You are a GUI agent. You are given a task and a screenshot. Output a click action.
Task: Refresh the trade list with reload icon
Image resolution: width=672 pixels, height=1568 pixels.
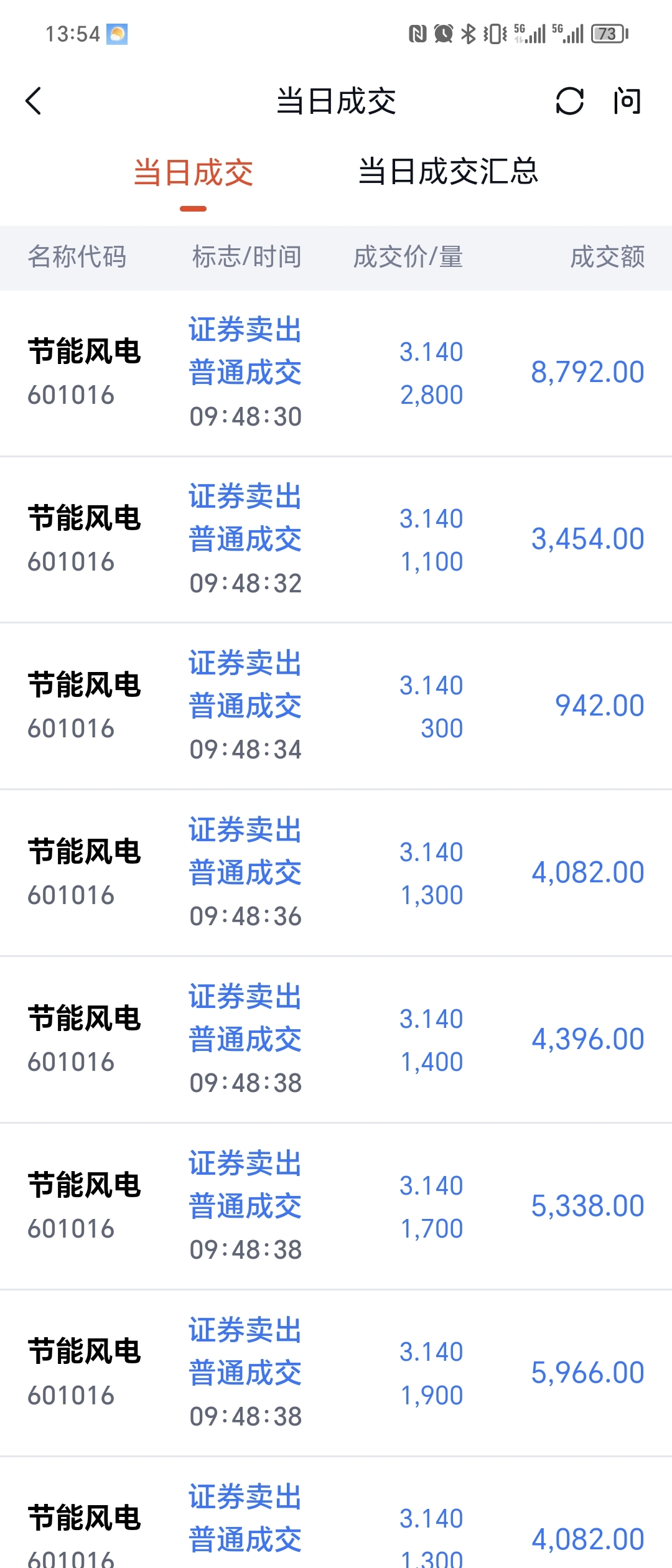coord(569,101)
